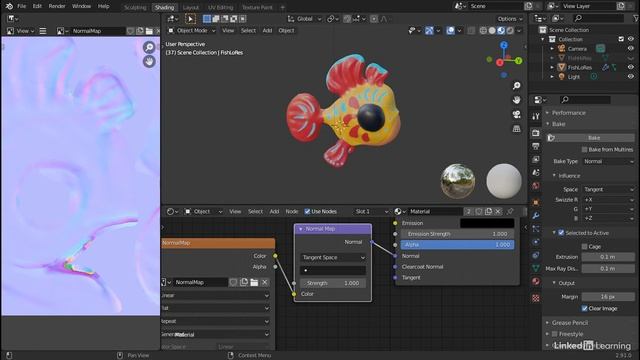Click the open image folder icon in the NormalMap node
The height and width of the screenshot is (360, 640).
254,282
